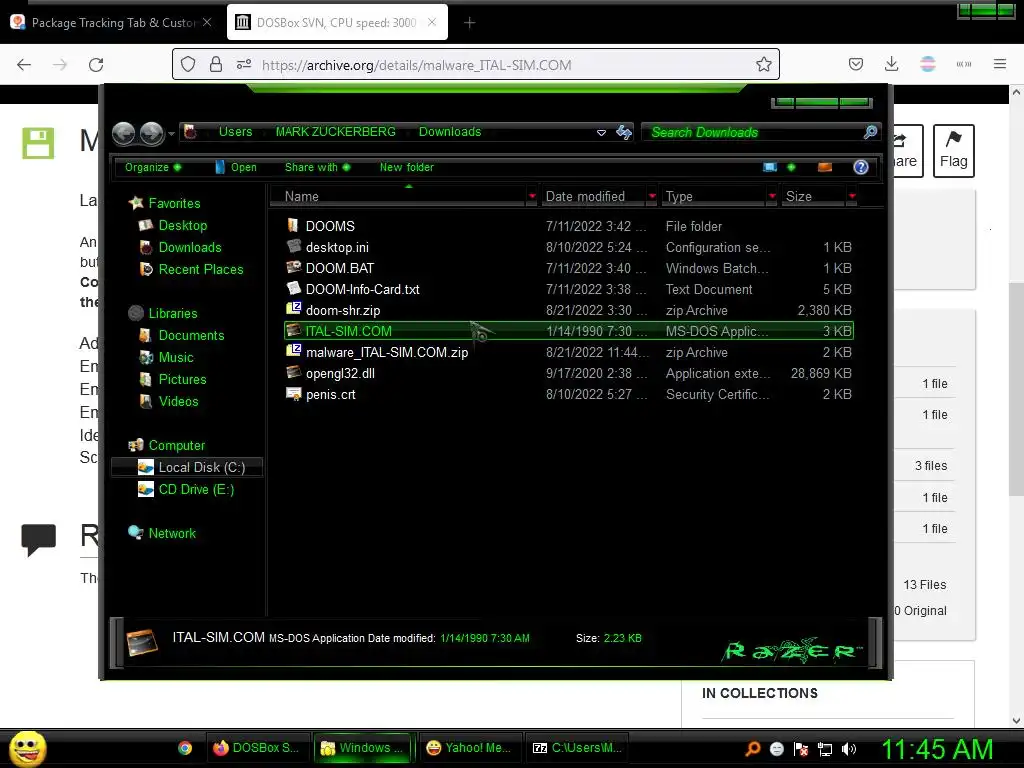Click the browser back arrow
Image resolution: width=1024 pixels, height=768 pixels.
click(24, 65)
